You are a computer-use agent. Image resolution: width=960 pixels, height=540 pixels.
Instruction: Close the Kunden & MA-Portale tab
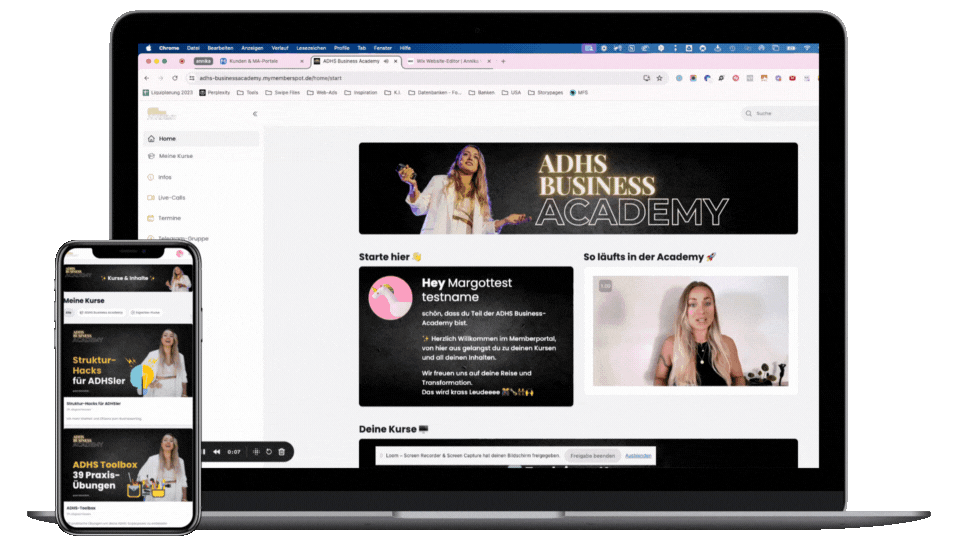302,61
